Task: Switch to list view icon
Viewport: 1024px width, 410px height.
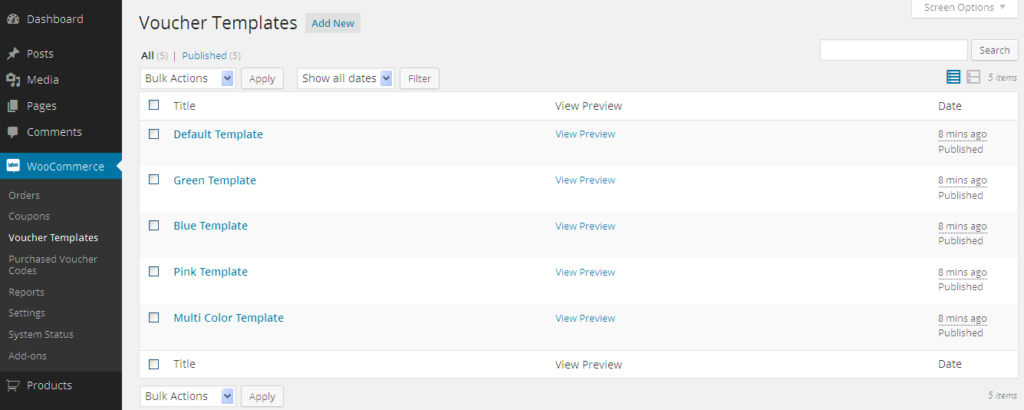Action: tap(953, 77)
